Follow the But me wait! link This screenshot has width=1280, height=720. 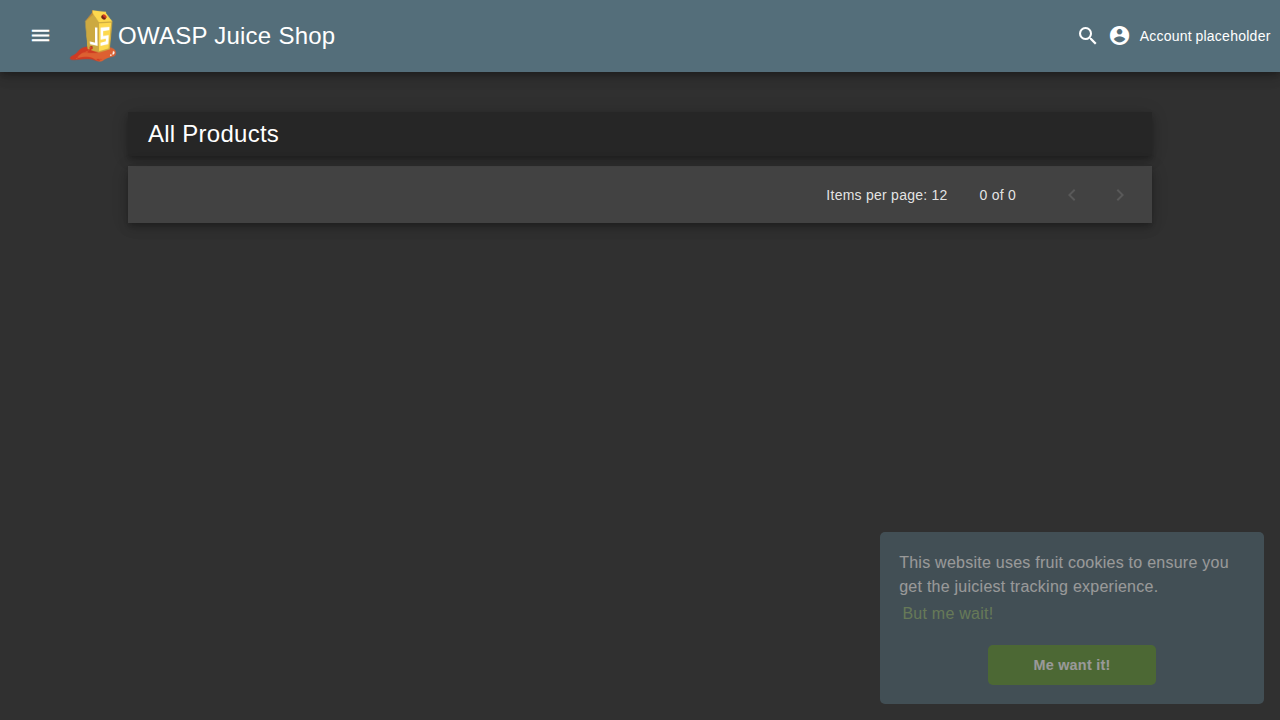pos(947,613)
